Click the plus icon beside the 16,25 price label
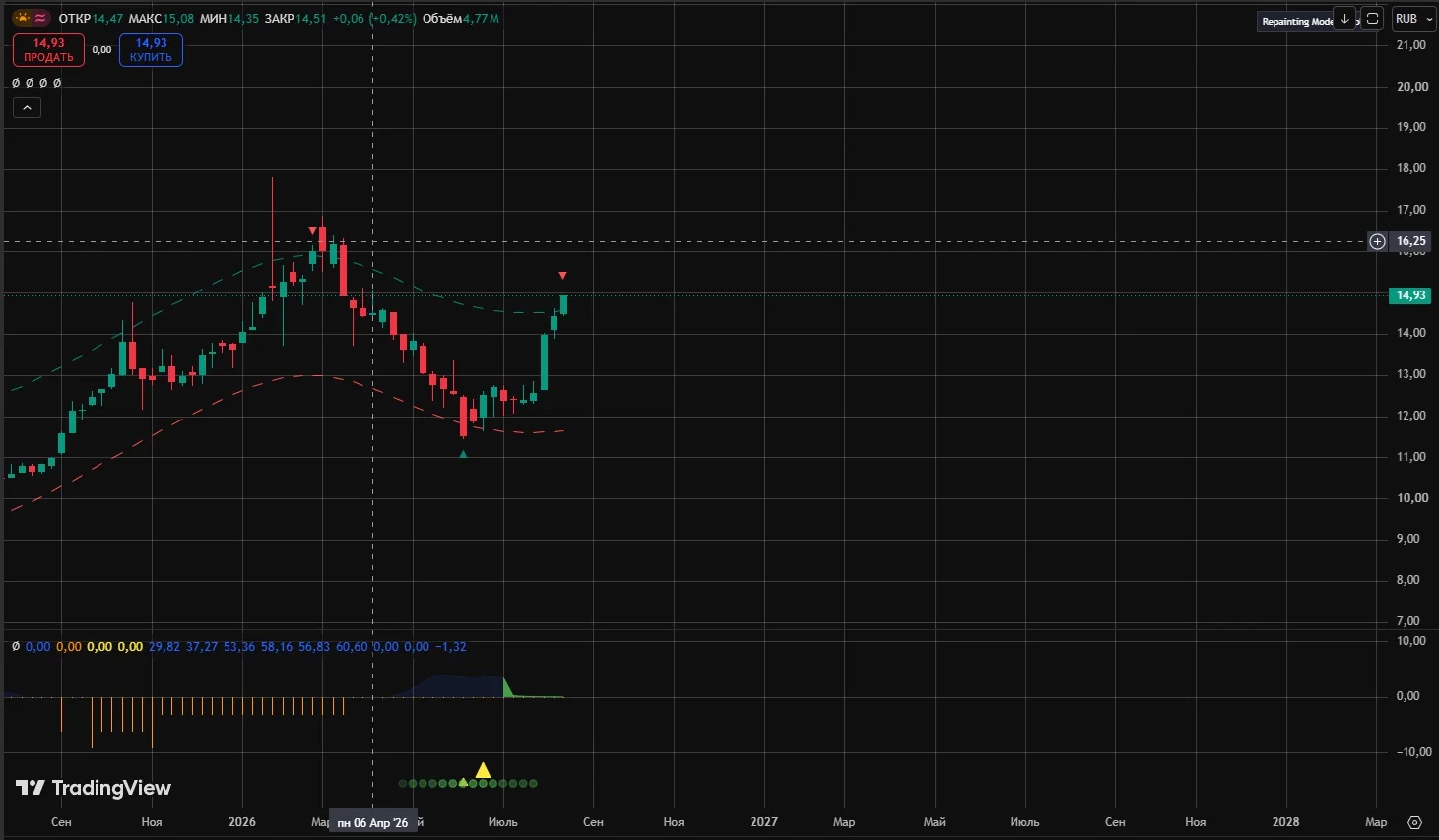1439x840 pixels. [1377, 241]
